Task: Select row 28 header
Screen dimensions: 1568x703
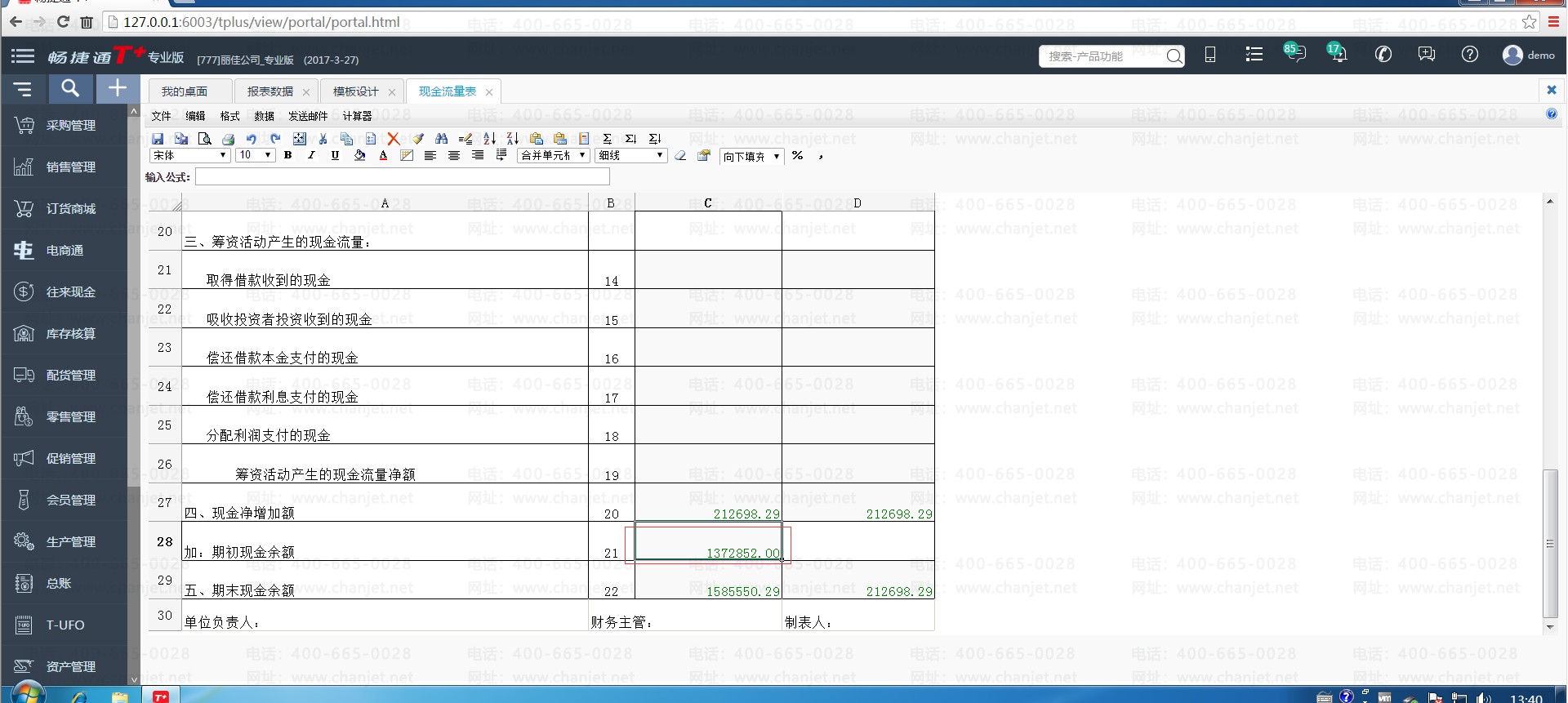Action: click(165, 541)
